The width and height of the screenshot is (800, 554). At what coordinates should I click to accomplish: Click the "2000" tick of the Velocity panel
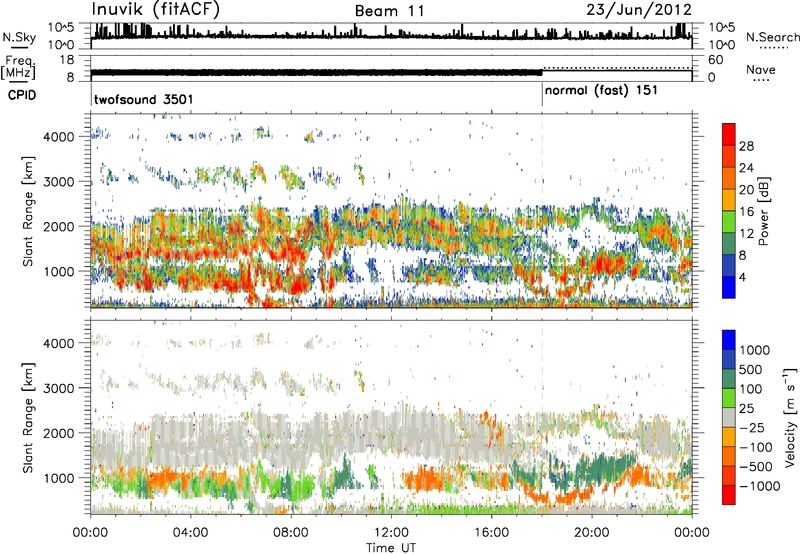pos(59,433)
